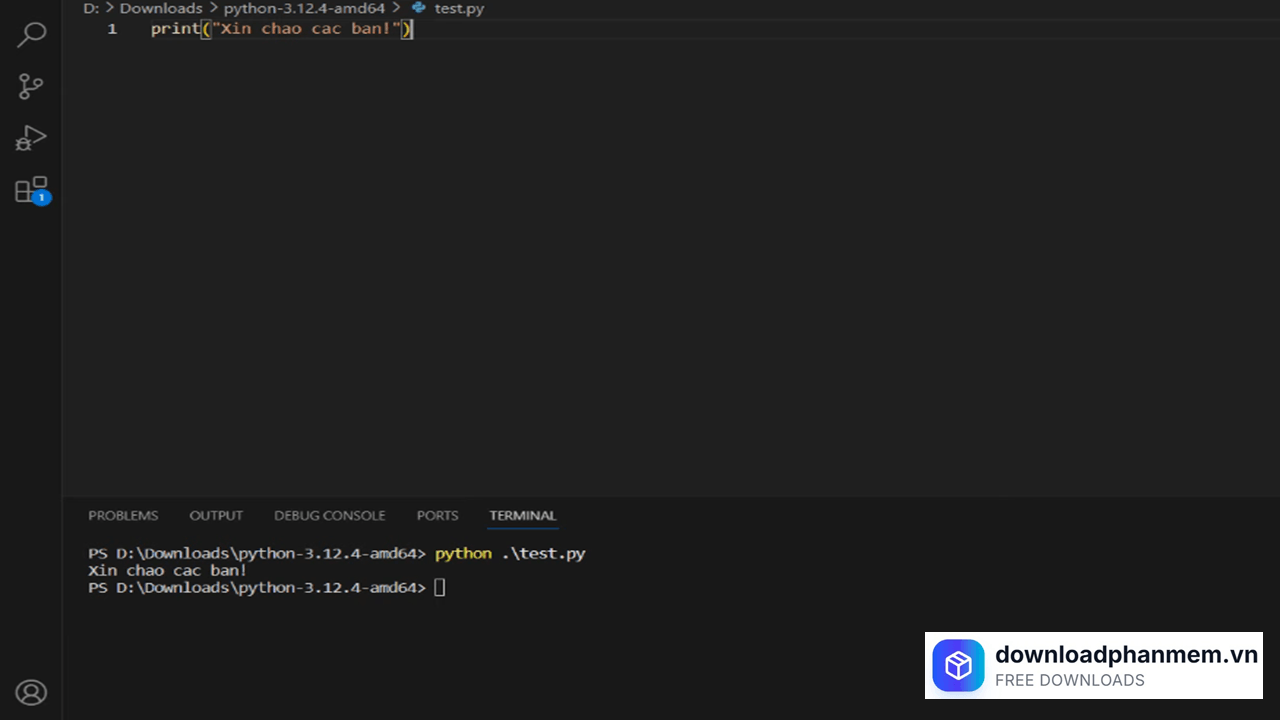Image resolution: width=1280 pixels, height=720 pixels.
Task: Open the Source Control view
Action: (x=31, y=86)
